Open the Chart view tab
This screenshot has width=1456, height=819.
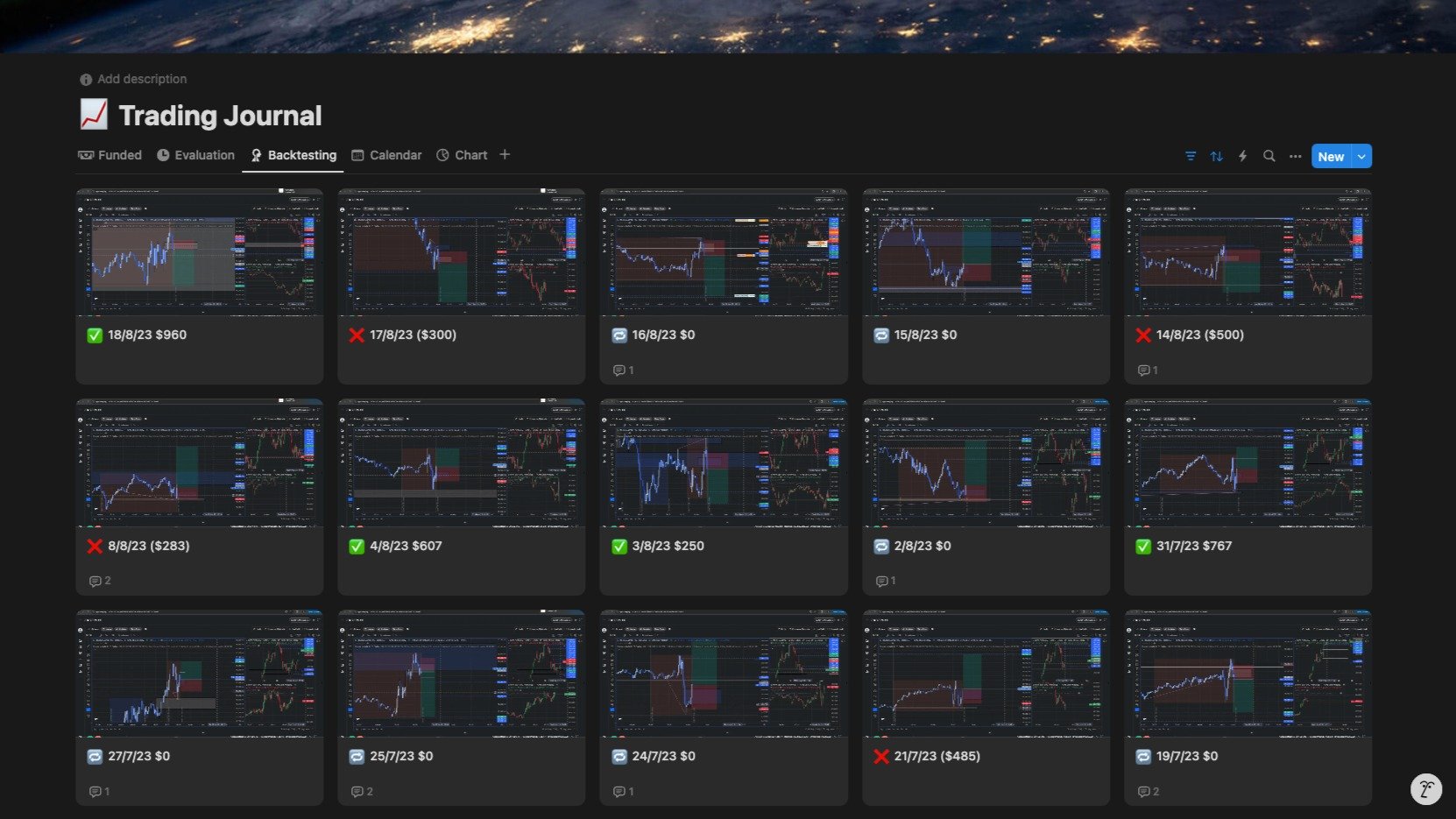click(462, 155)
